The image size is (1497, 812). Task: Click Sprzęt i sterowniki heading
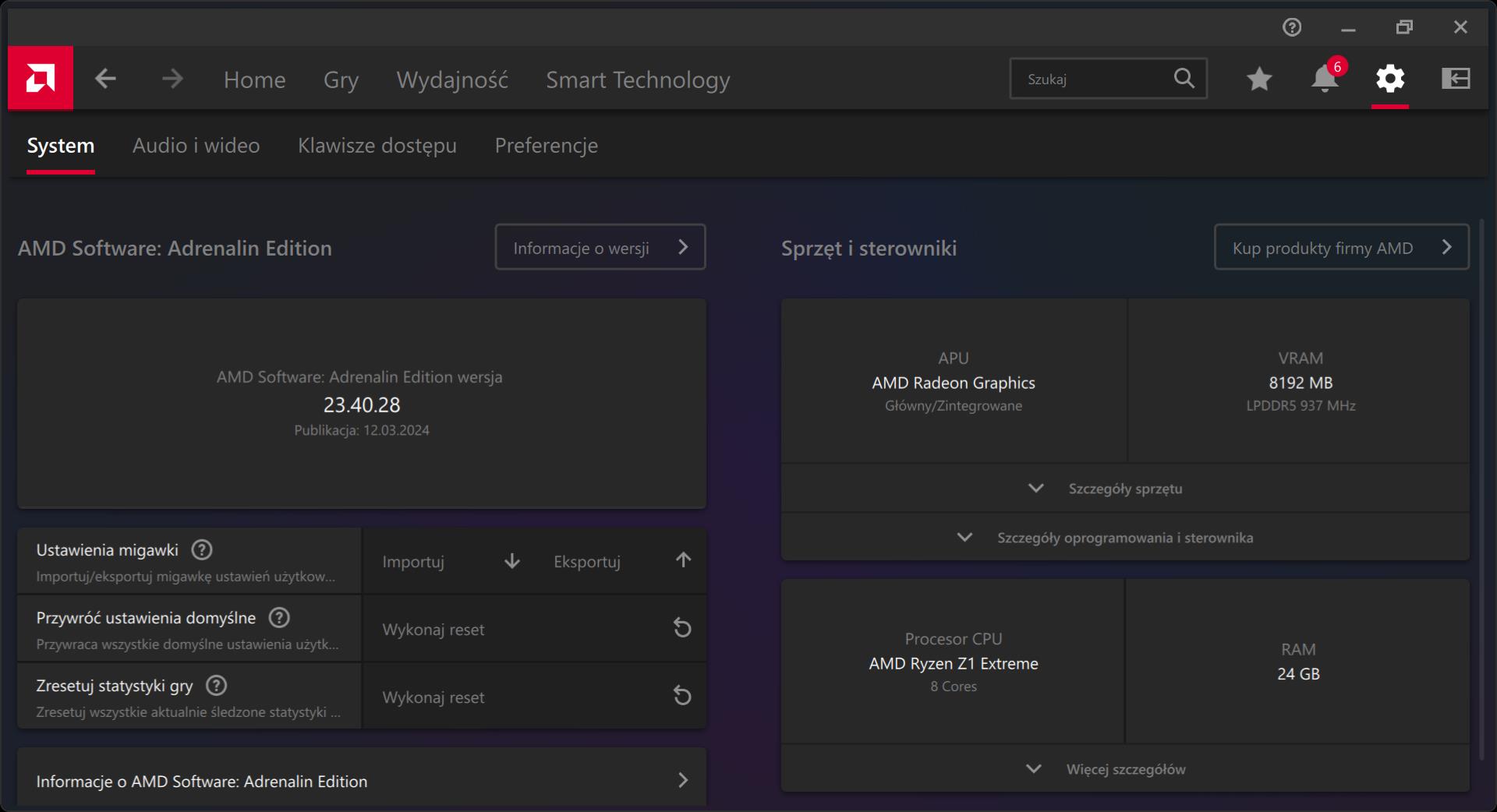click(869, 249)
